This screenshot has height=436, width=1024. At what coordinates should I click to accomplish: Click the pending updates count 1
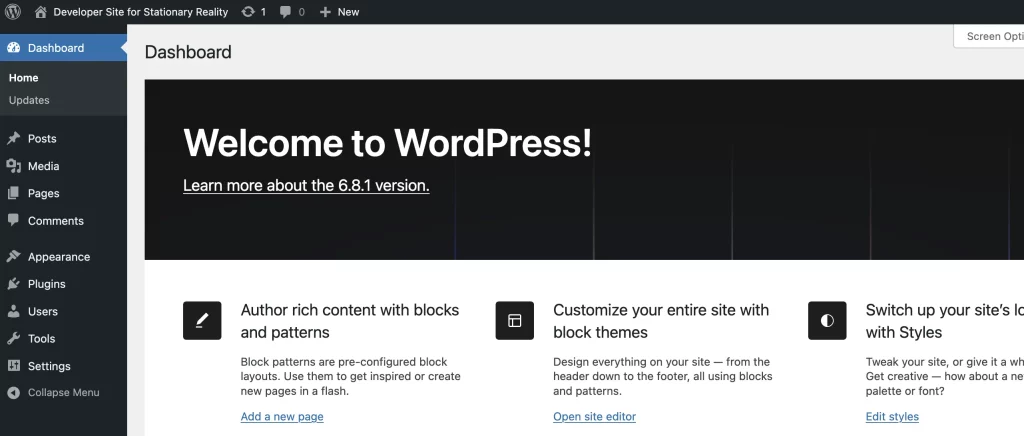click(x=263, y=12)
